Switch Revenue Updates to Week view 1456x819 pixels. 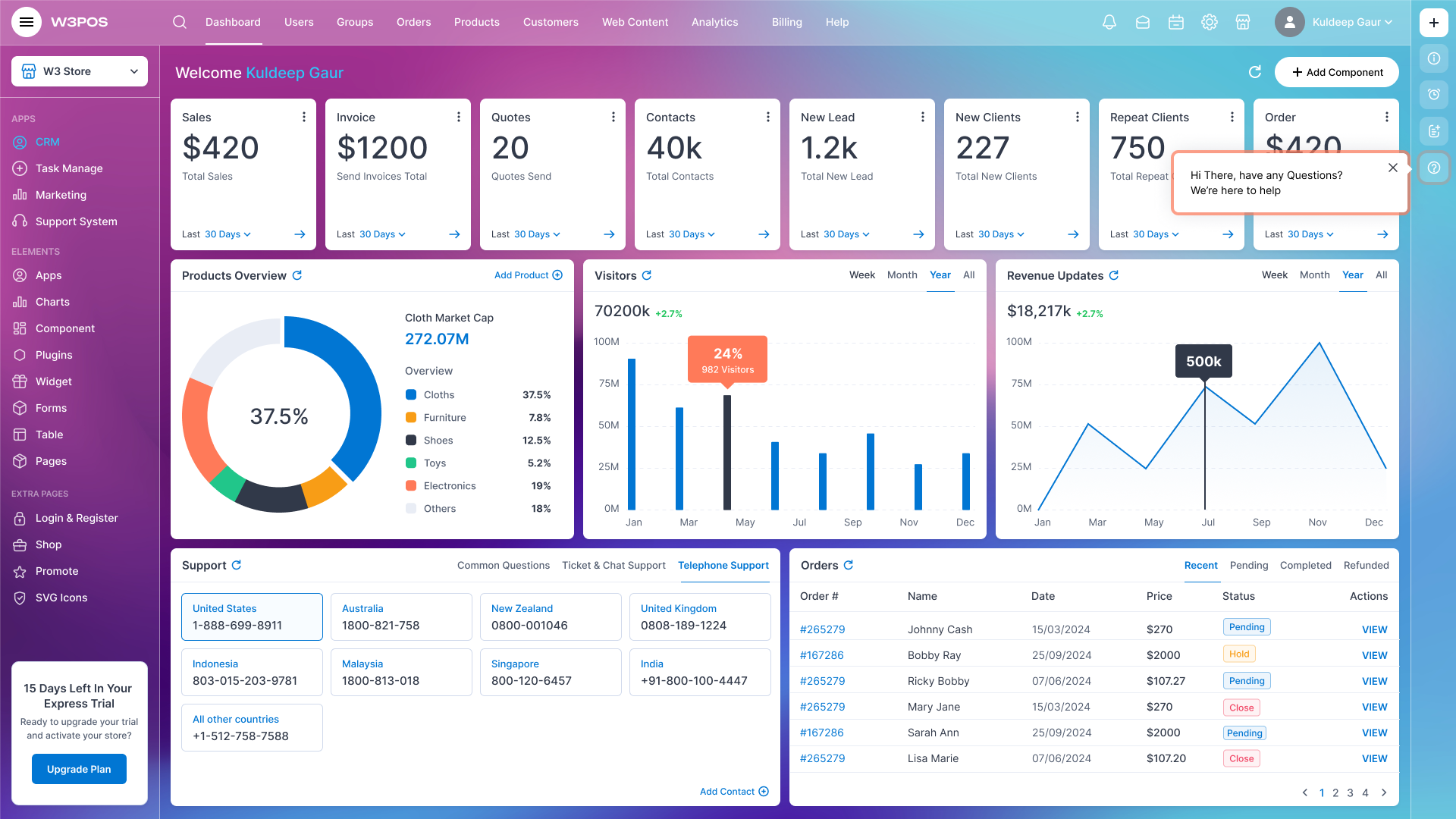(1274, 275)
